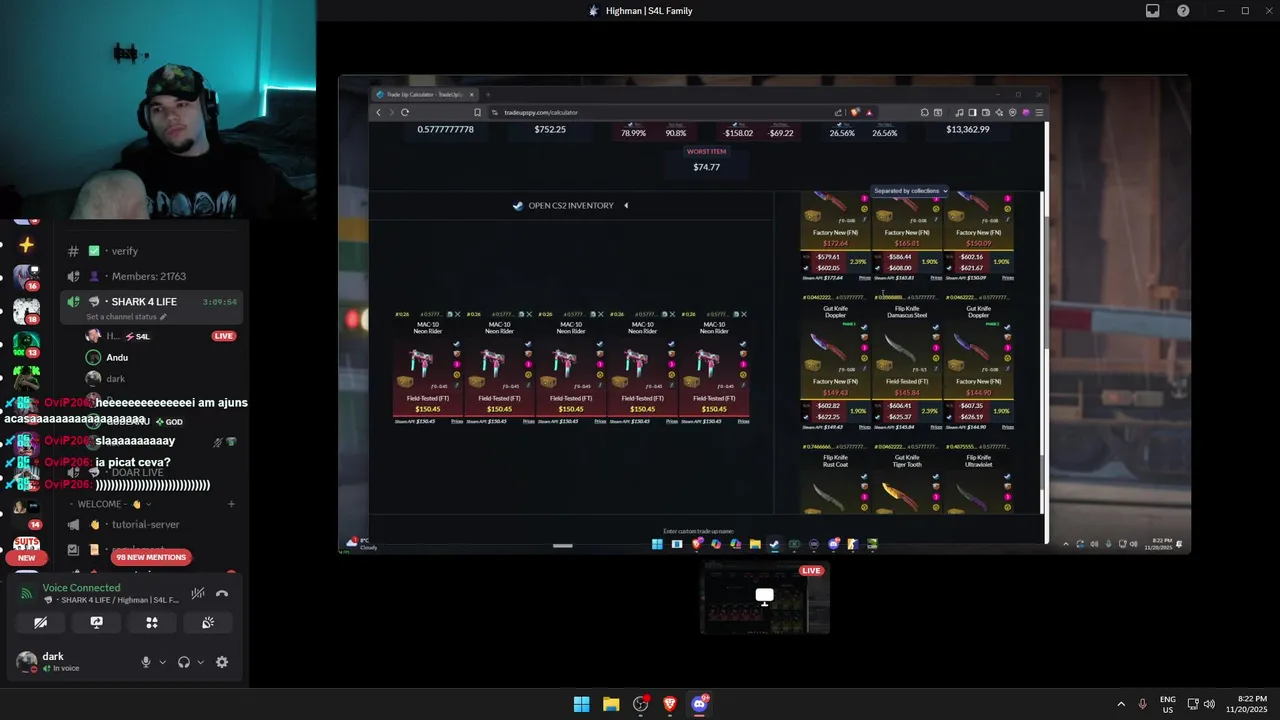This screenshot has width=1280, height=720.
Task: Open the Discord inbox icon in title bar
Action: [x=1153, y=11]
